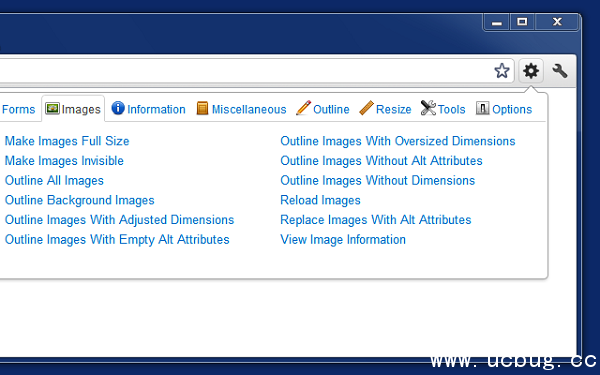Click the Resize tab ruler icon
The image size is (600, 375).
[x=366, y=108]
